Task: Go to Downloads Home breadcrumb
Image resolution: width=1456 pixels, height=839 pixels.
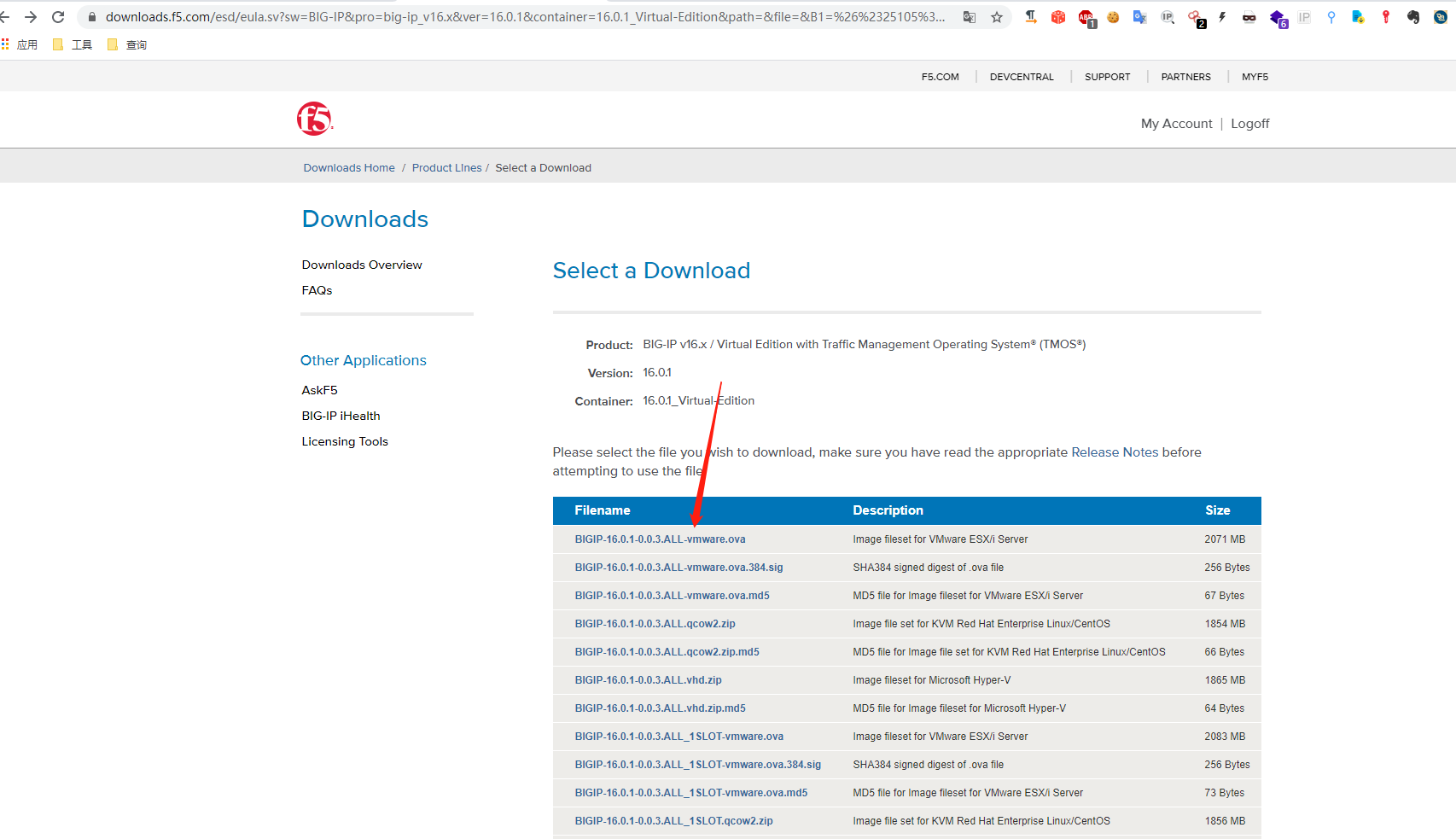Action: [349, 168]
